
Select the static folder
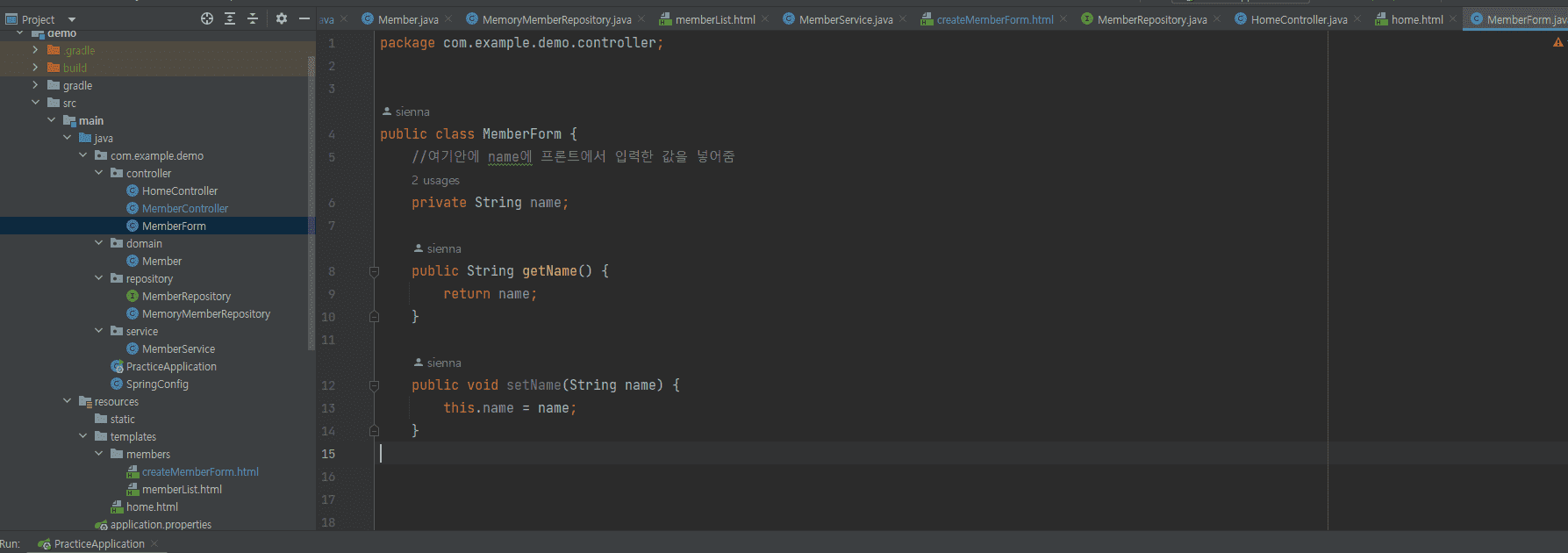(x=122, y=419)
